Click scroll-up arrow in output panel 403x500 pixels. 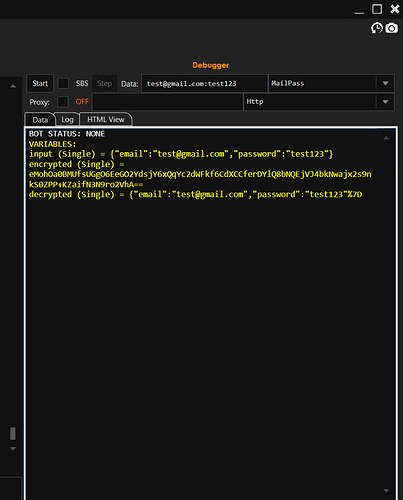[x=386, y=138]
